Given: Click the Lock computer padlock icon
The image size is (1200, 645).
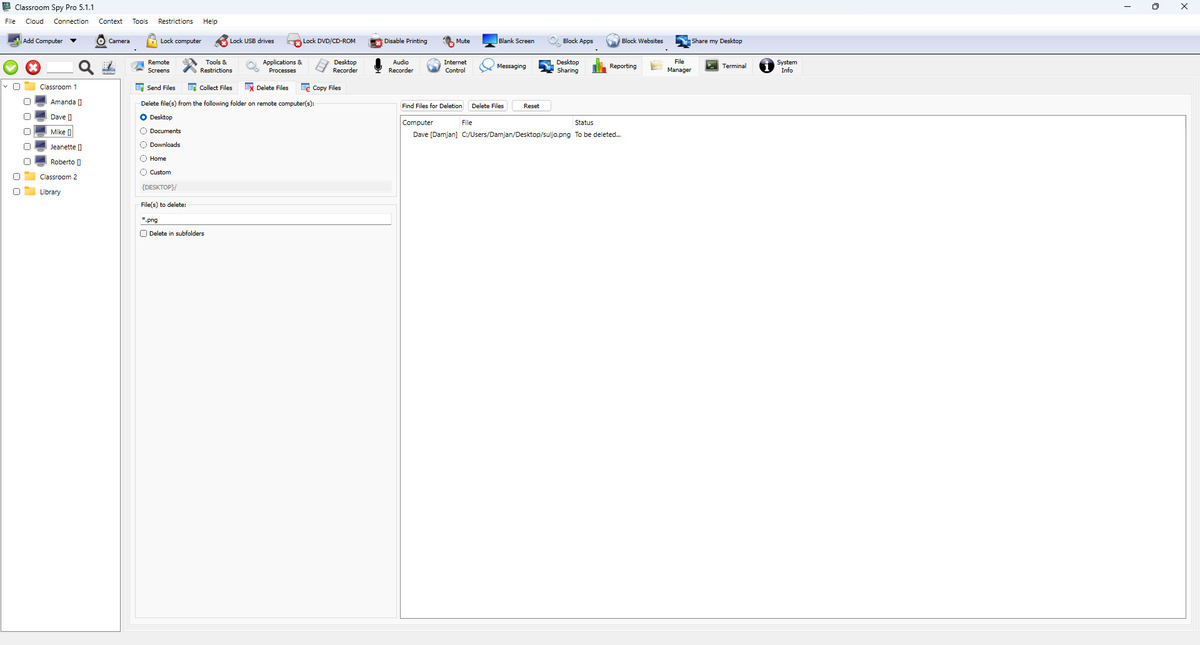Looking at the screenshot, I should (152, 41).
